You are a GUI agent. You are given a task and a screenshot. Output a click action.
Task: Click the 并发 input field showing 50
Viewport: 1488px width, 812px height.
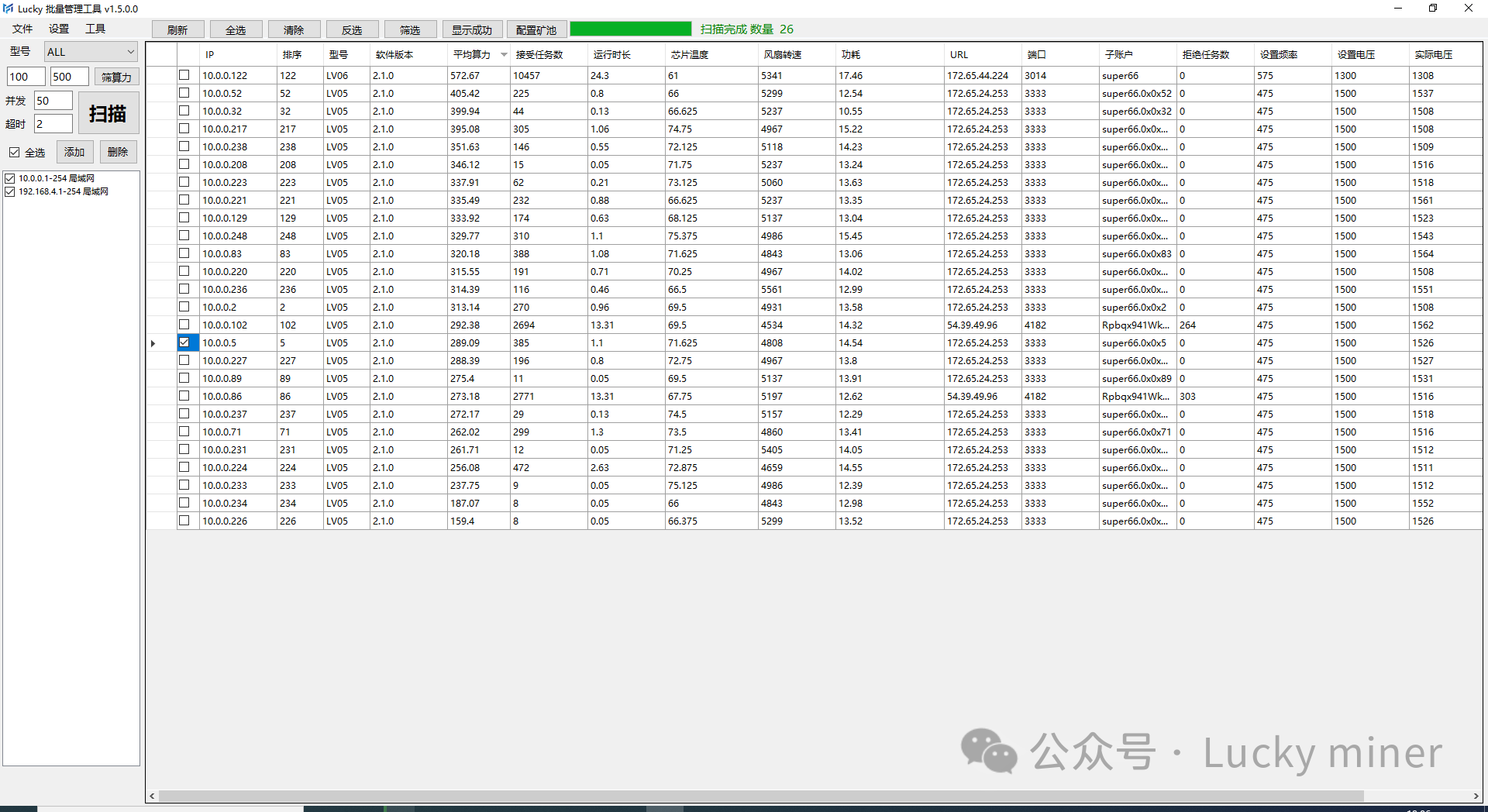click(53, 101)
